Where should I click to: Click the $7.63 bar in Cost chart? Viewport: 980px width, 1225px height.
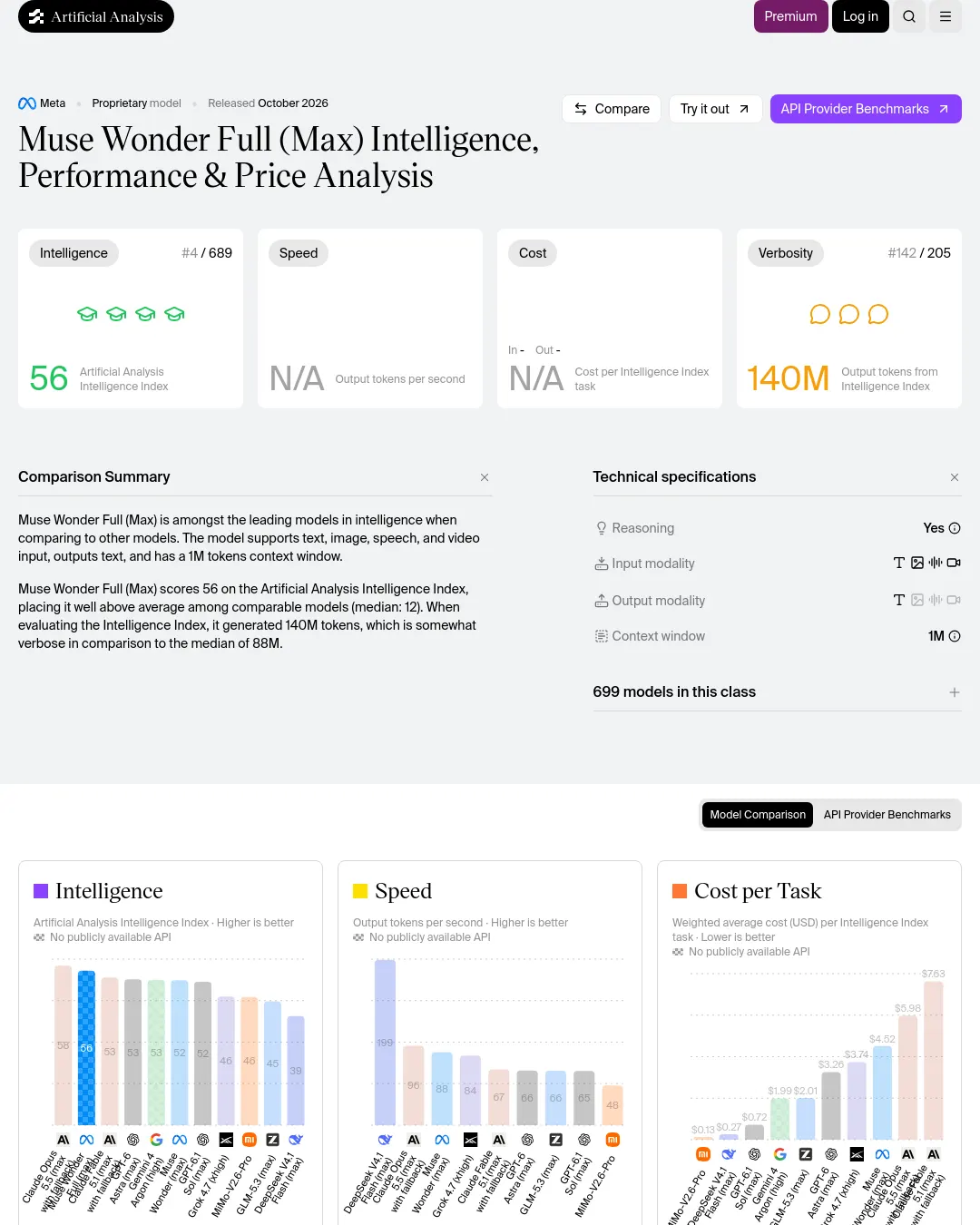pos(933,1060)
